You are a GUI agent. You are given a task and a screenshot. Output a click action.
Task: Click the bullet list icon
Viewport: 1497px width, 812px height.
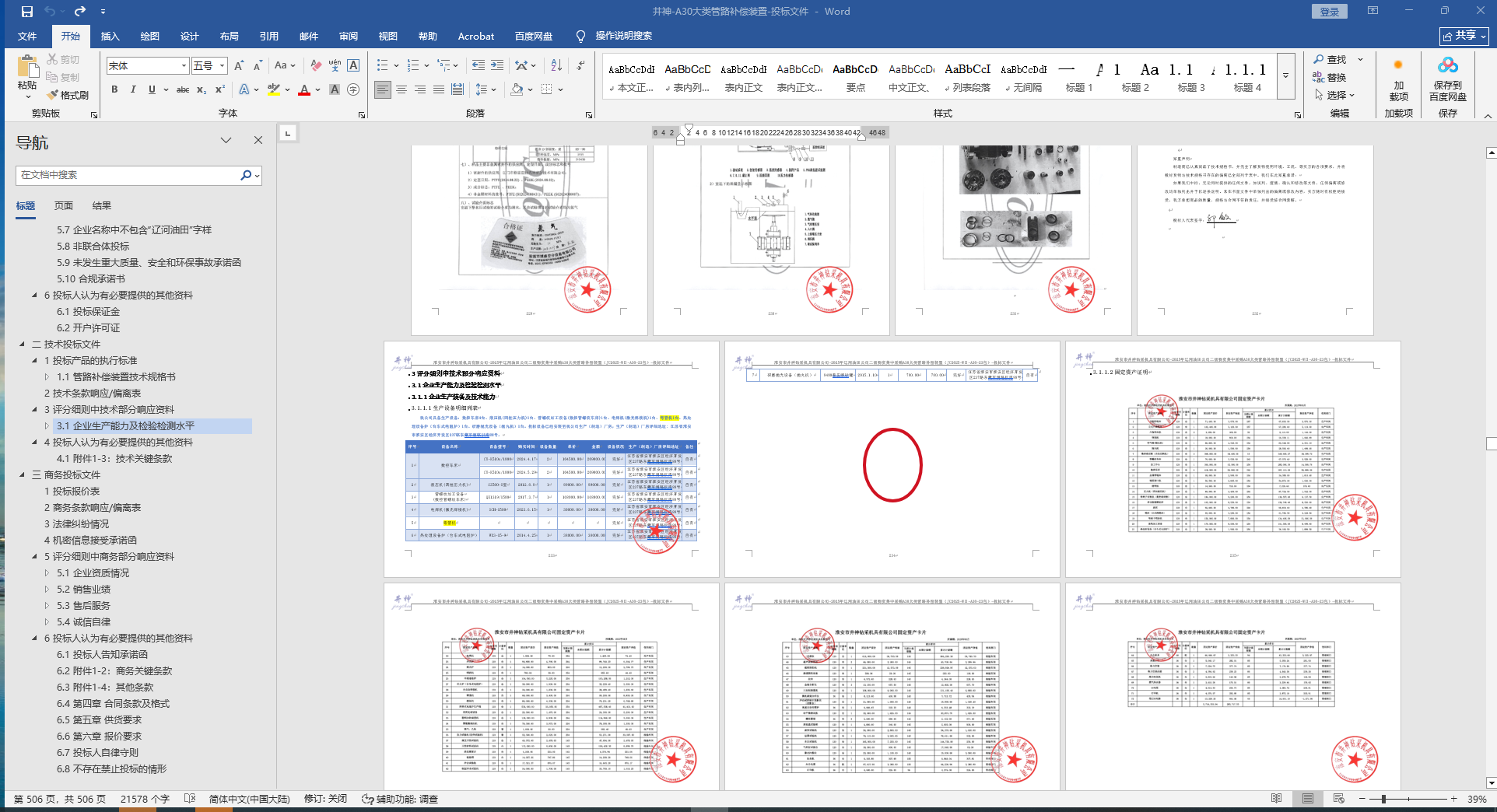tap(382, 65)
